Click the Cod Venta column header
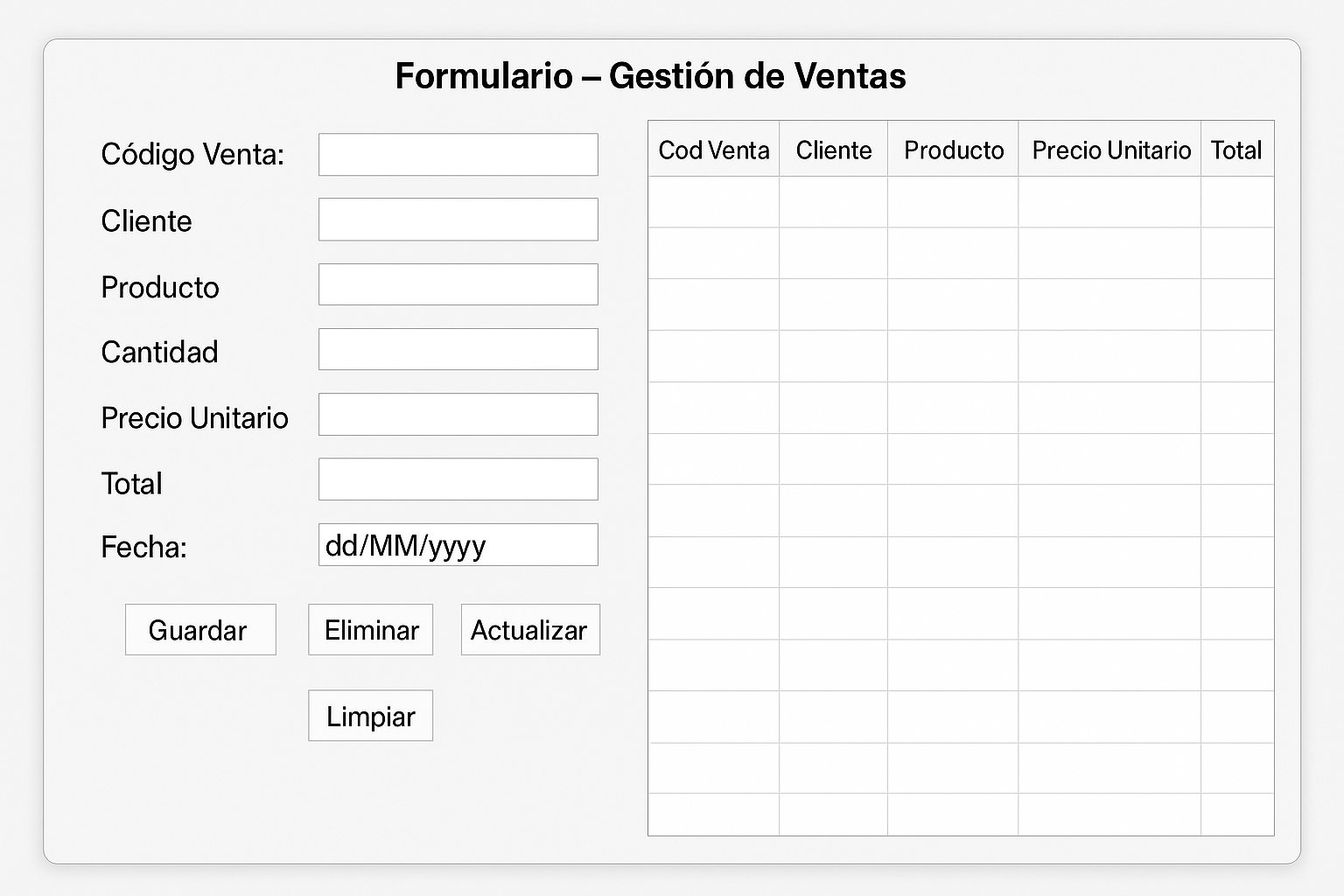Viewport: 1344px width, 896px height. coord(714,150)
